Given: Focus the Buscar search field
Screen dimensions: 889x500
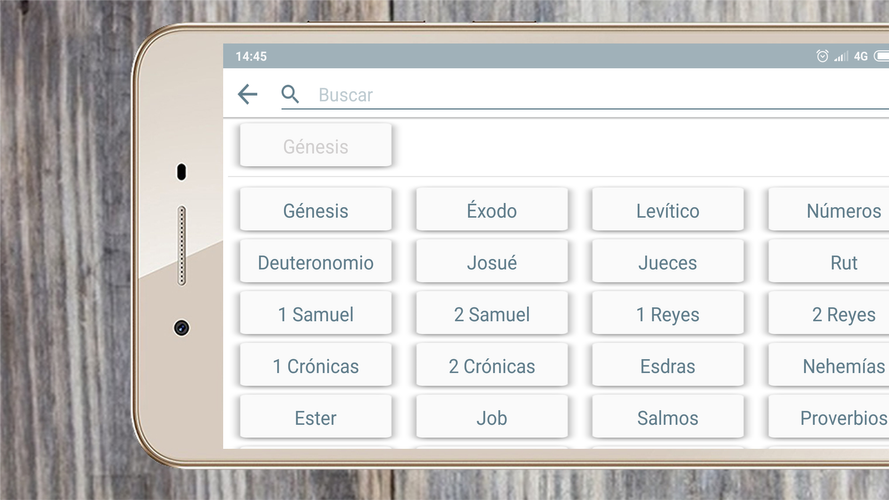Looking at the screenshot, I should click(600, 95).
